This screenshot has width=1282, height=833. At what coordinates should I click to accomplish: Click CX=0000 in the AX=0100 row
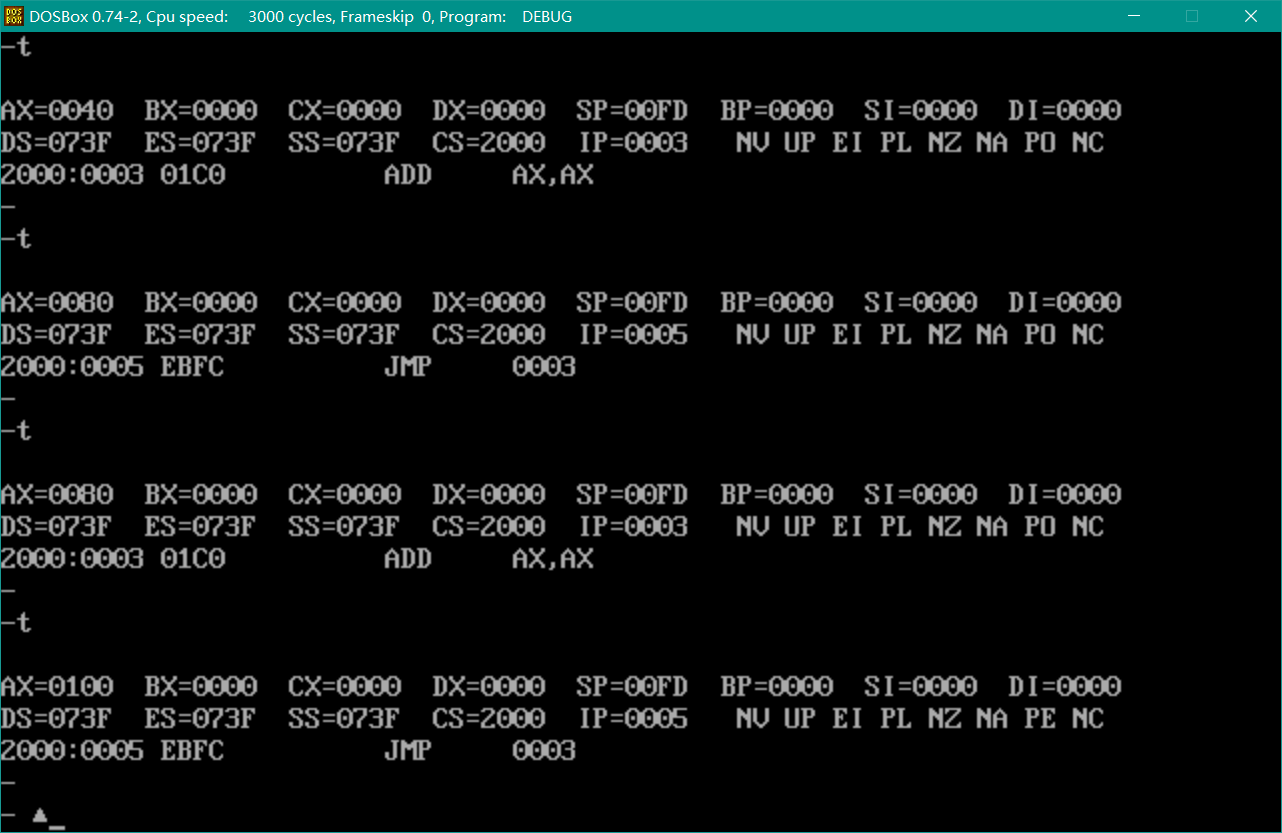(345, 686)
